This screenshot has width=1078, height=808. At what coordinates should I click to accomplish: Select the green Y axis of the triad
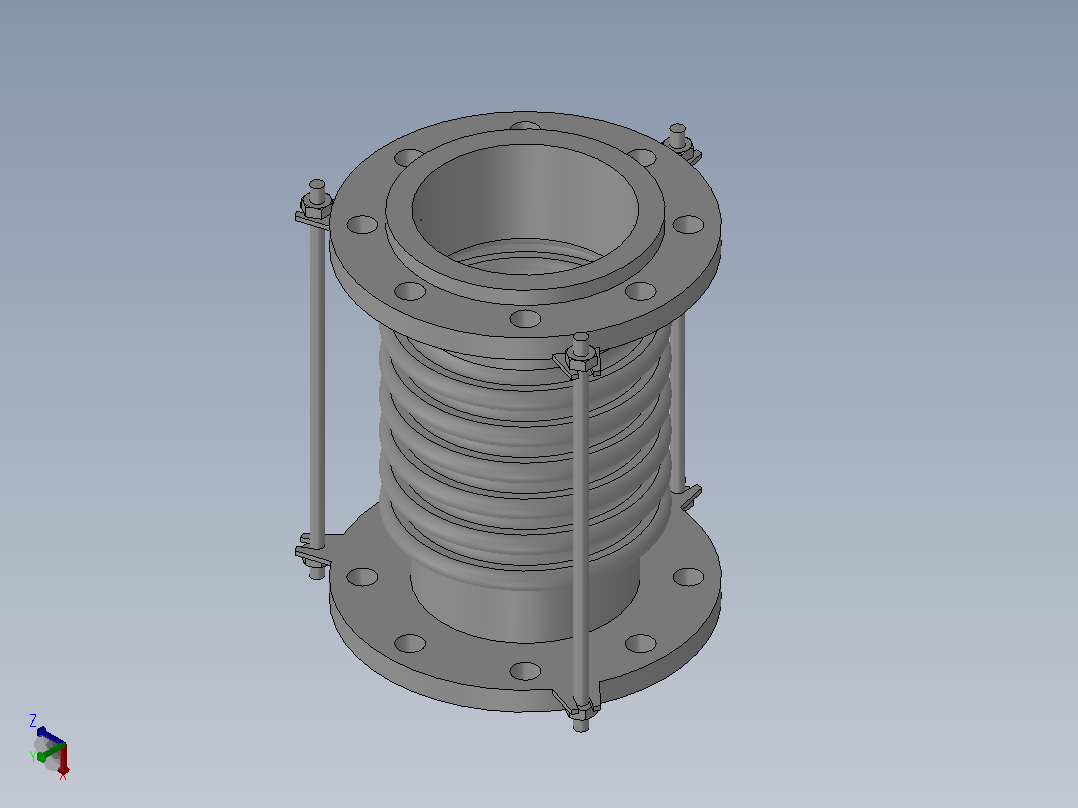(51, 752)
